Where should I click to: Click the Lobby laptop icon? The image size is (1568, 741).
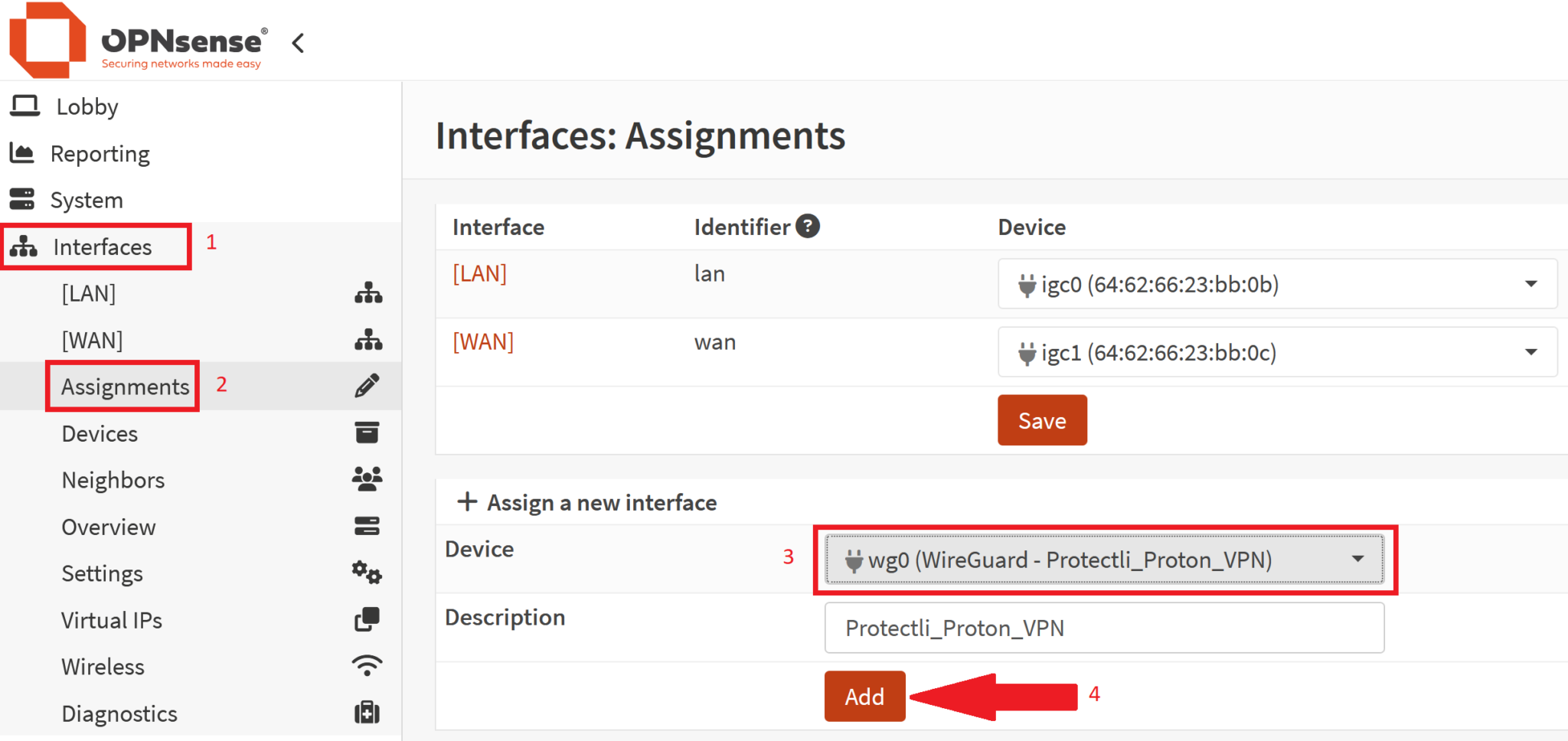pyautogui.click(x=24, y=106)
